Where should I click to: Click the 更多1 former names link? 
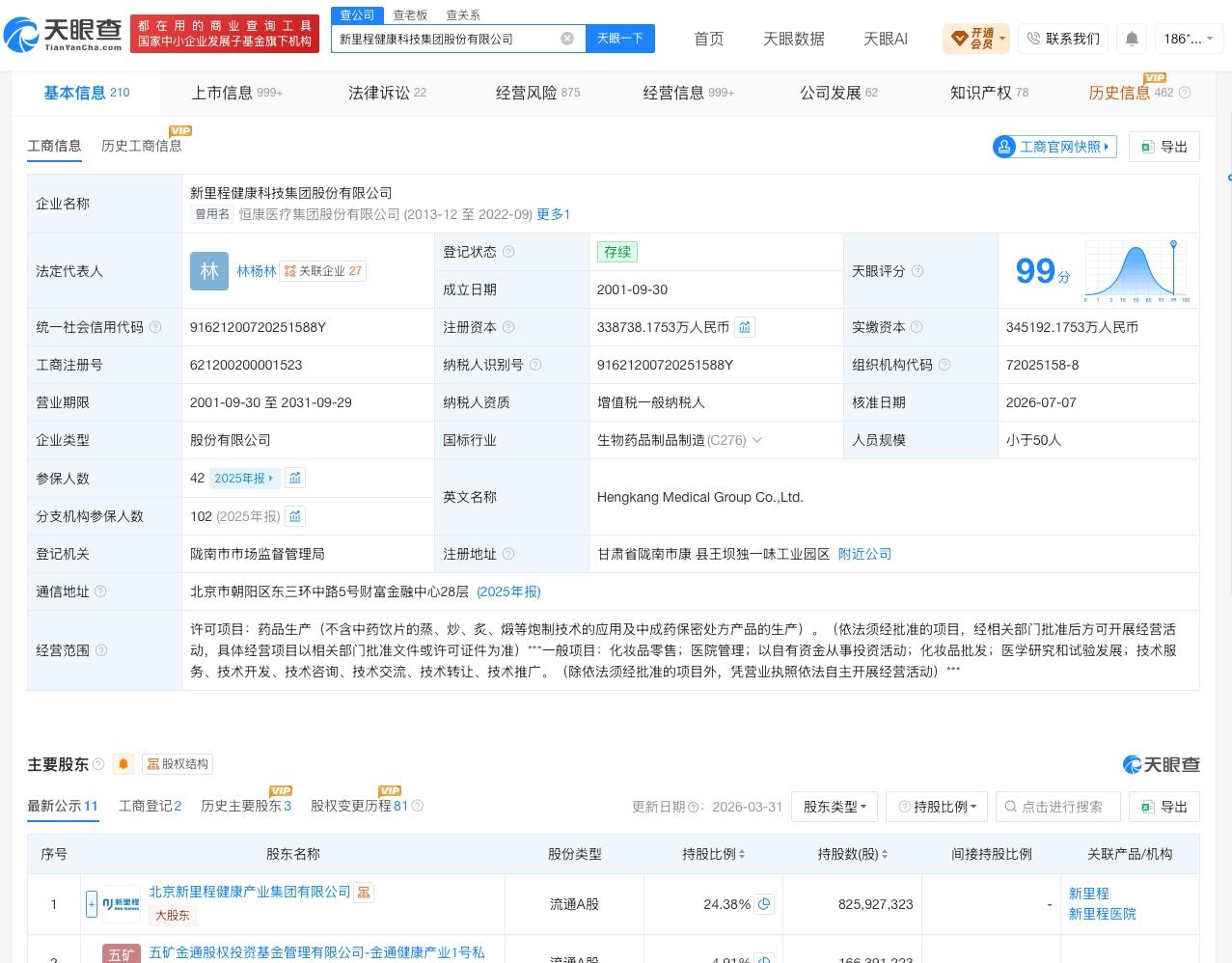554,214
